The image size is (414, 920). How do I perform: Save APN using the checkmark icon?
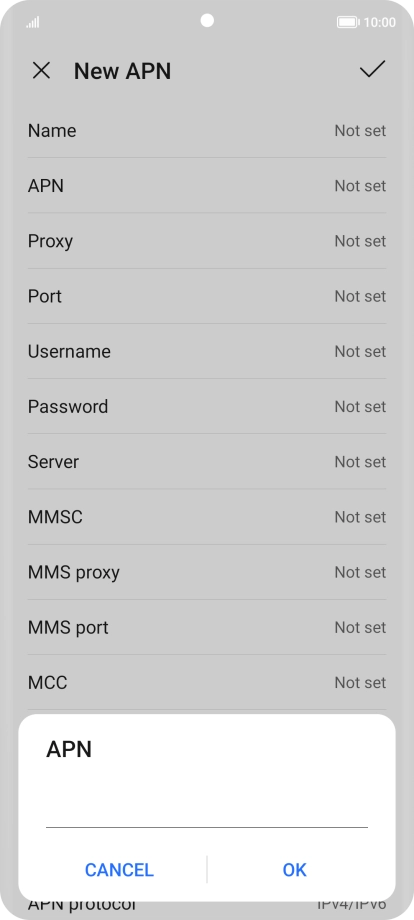click(x=372, y=70)
